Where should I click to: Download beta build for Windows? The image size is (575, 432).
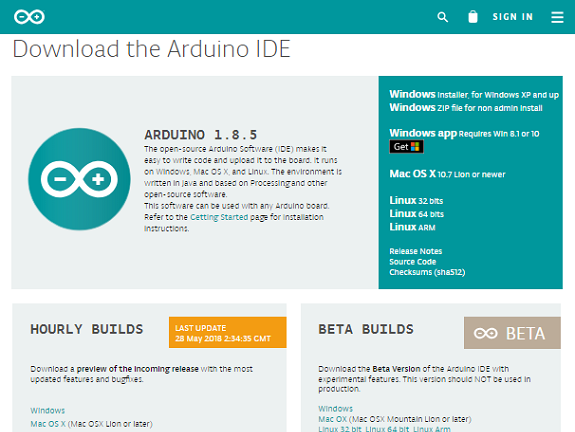coord(336,409)
